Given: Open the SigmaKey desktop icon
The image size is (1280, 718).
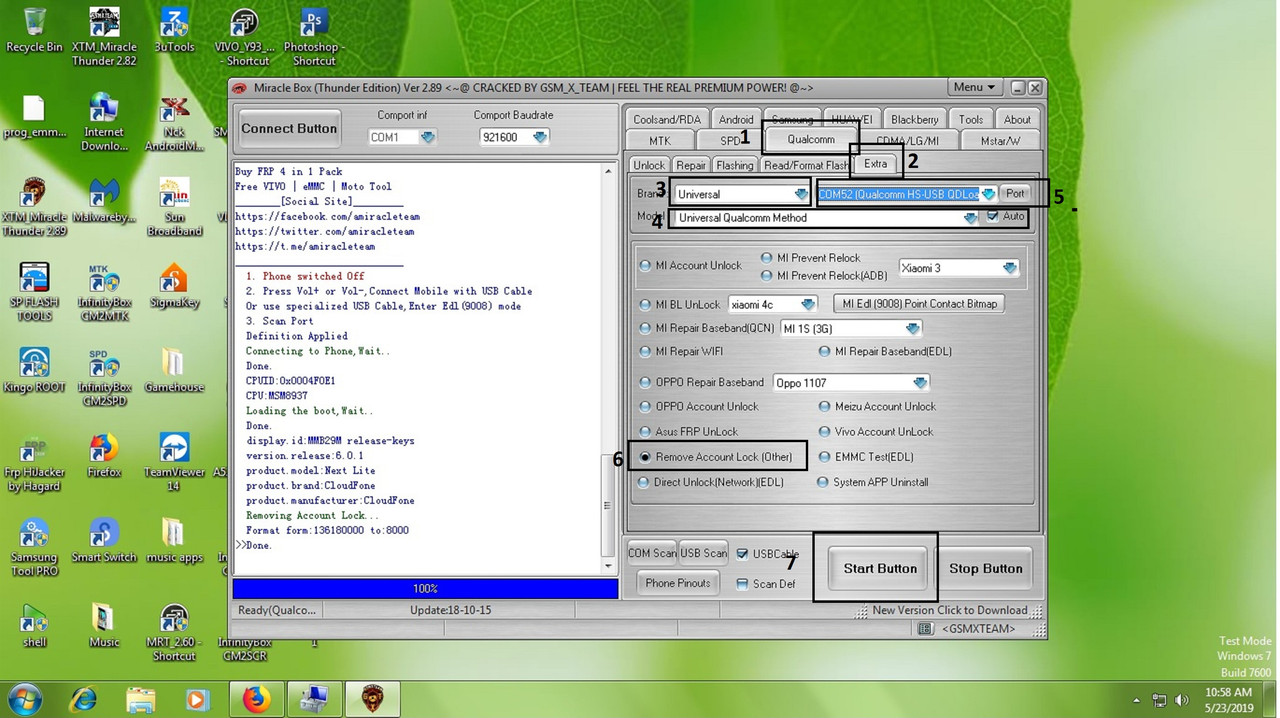Looking at the screenshot, I should (x=174, y=285).
